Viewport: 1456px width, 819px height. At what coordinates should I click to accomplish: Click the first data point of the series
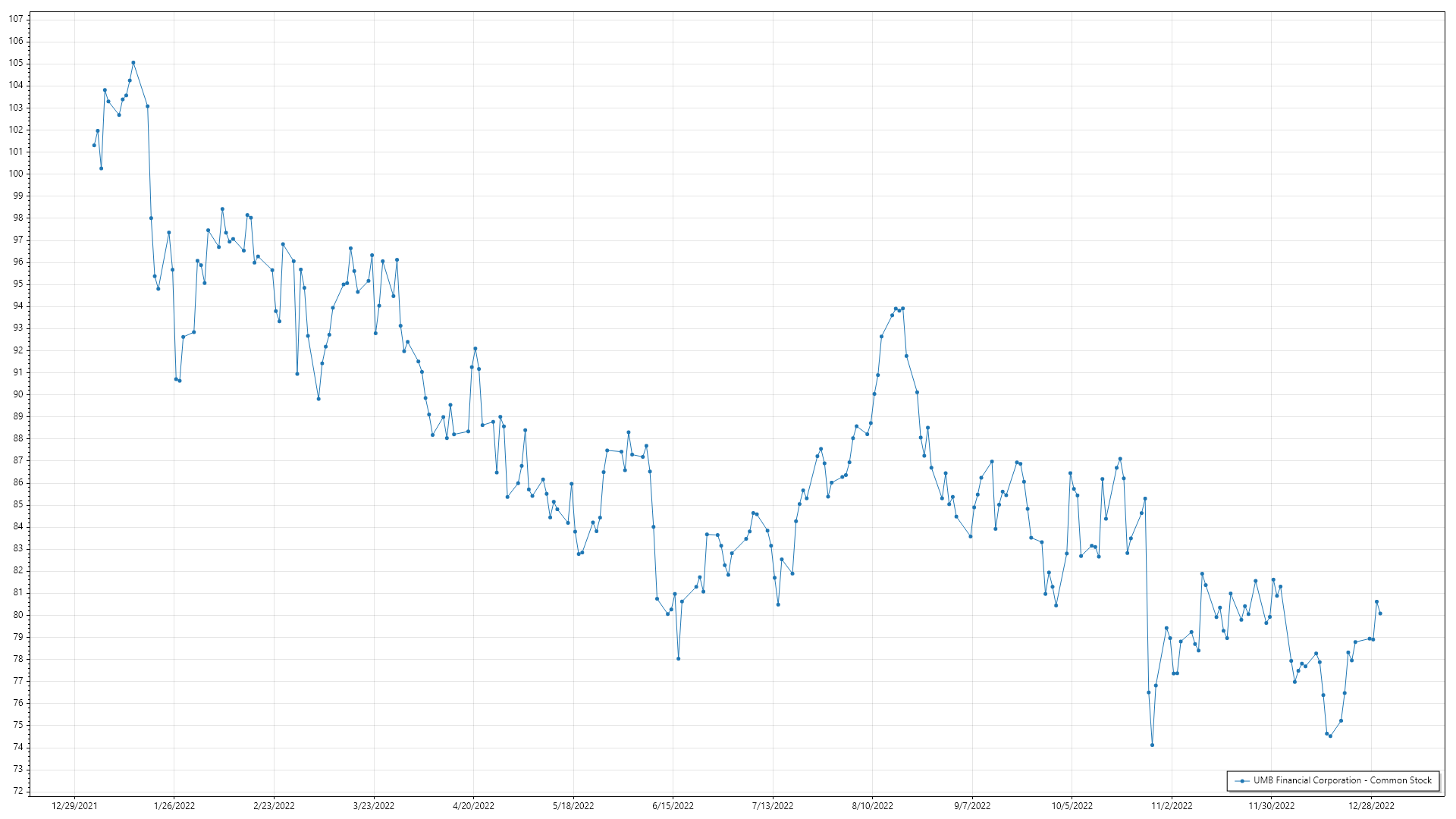(94, 145)
